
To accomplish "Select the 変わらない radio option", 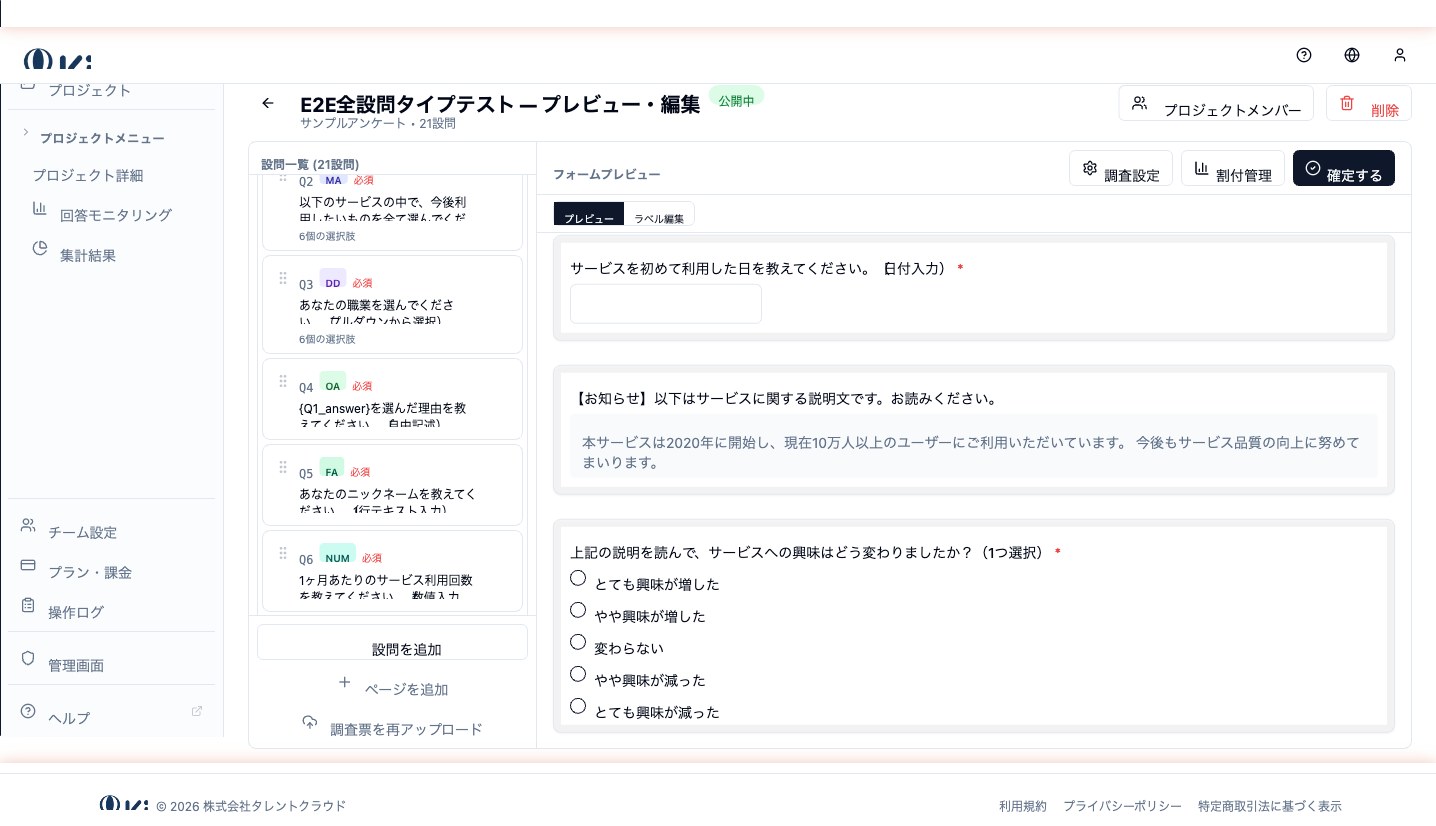I will (578, 642).
